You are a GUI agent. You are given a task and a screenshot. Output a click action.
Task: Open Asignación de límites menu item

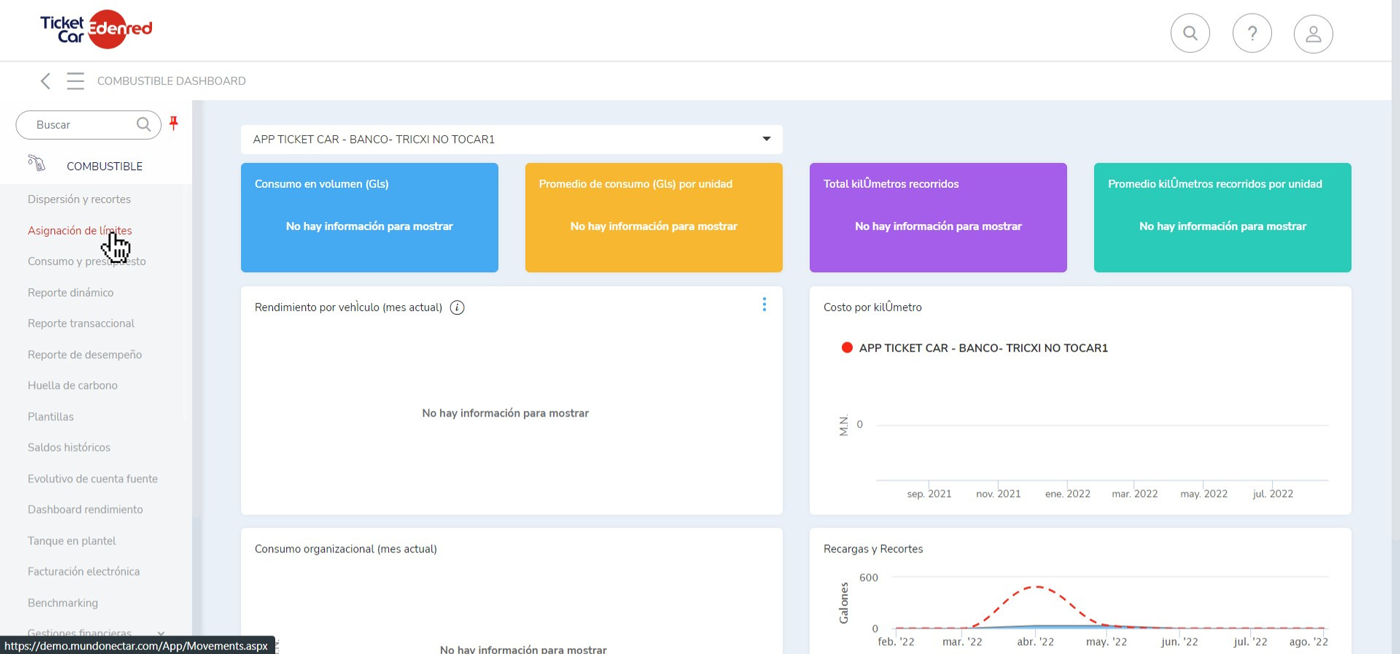tap(80, 230)
